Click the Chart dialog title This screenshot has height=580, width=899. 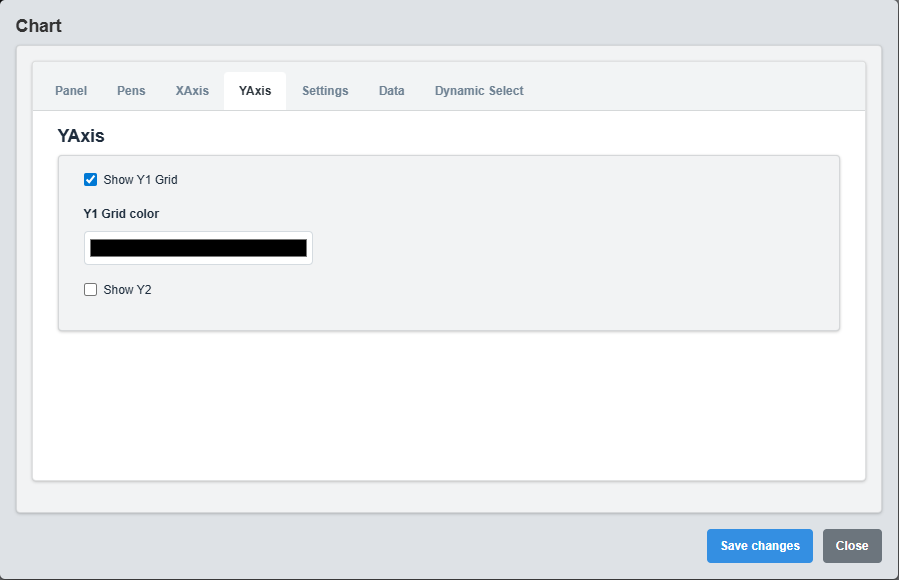coord(38,25)
